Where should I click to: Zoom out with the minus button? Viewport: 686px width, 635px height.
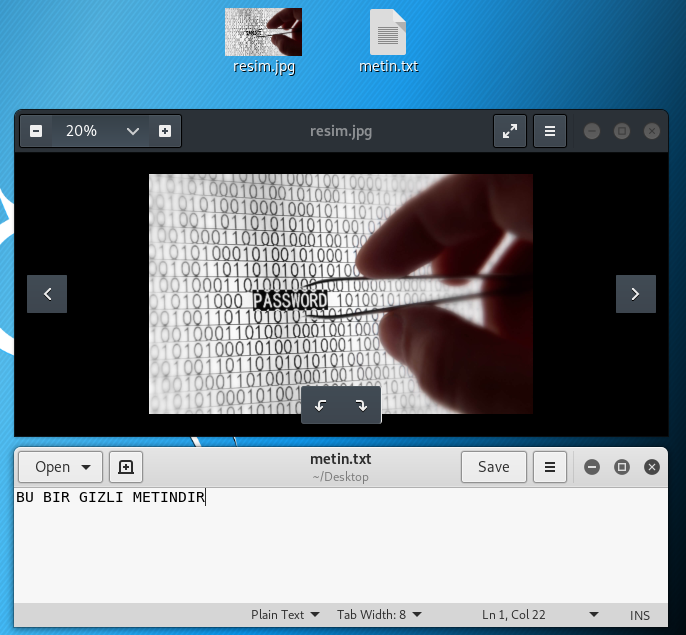[x=36, y=131]
